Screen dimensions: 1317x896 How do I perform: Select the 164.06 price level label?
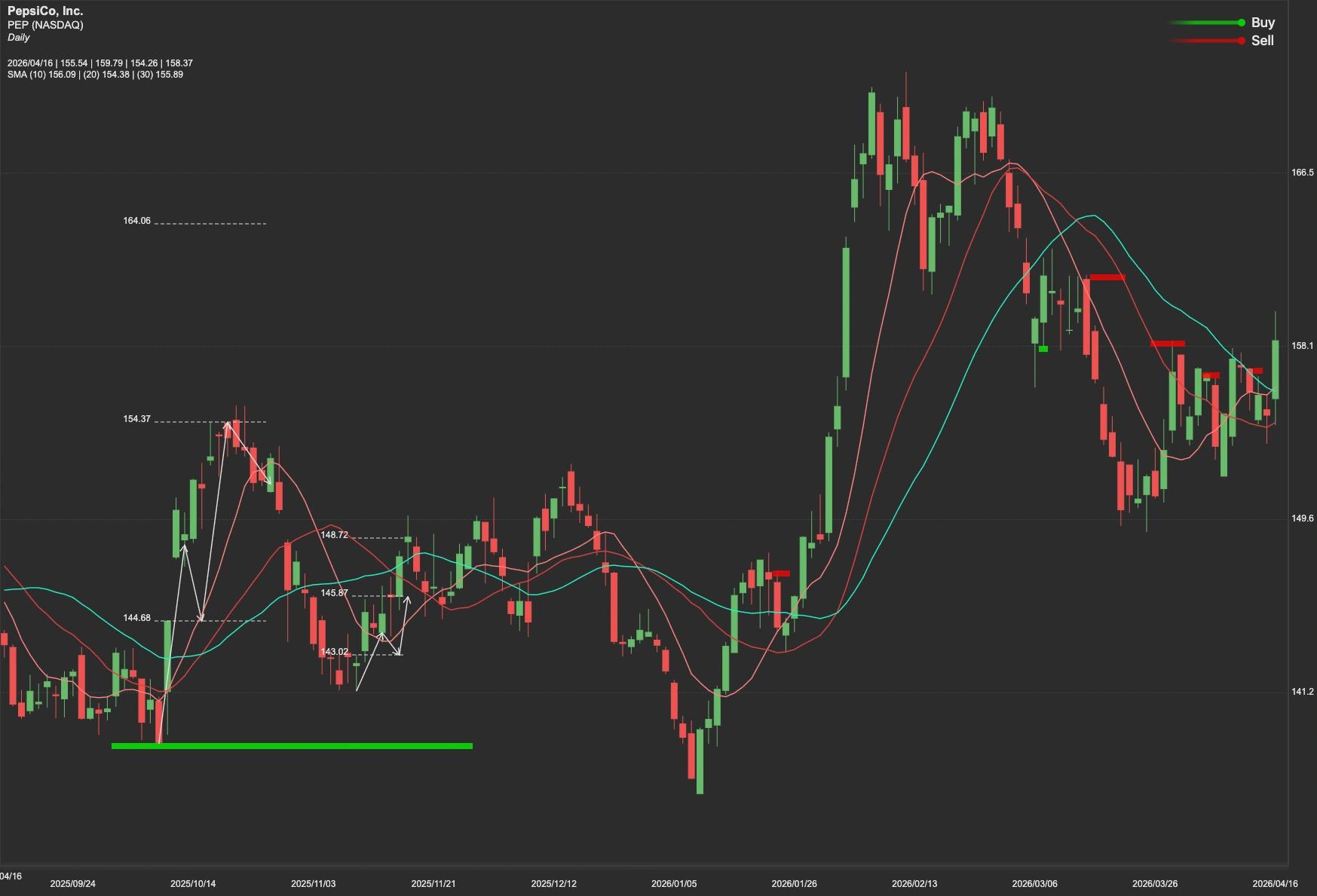(x=136, y=222)
